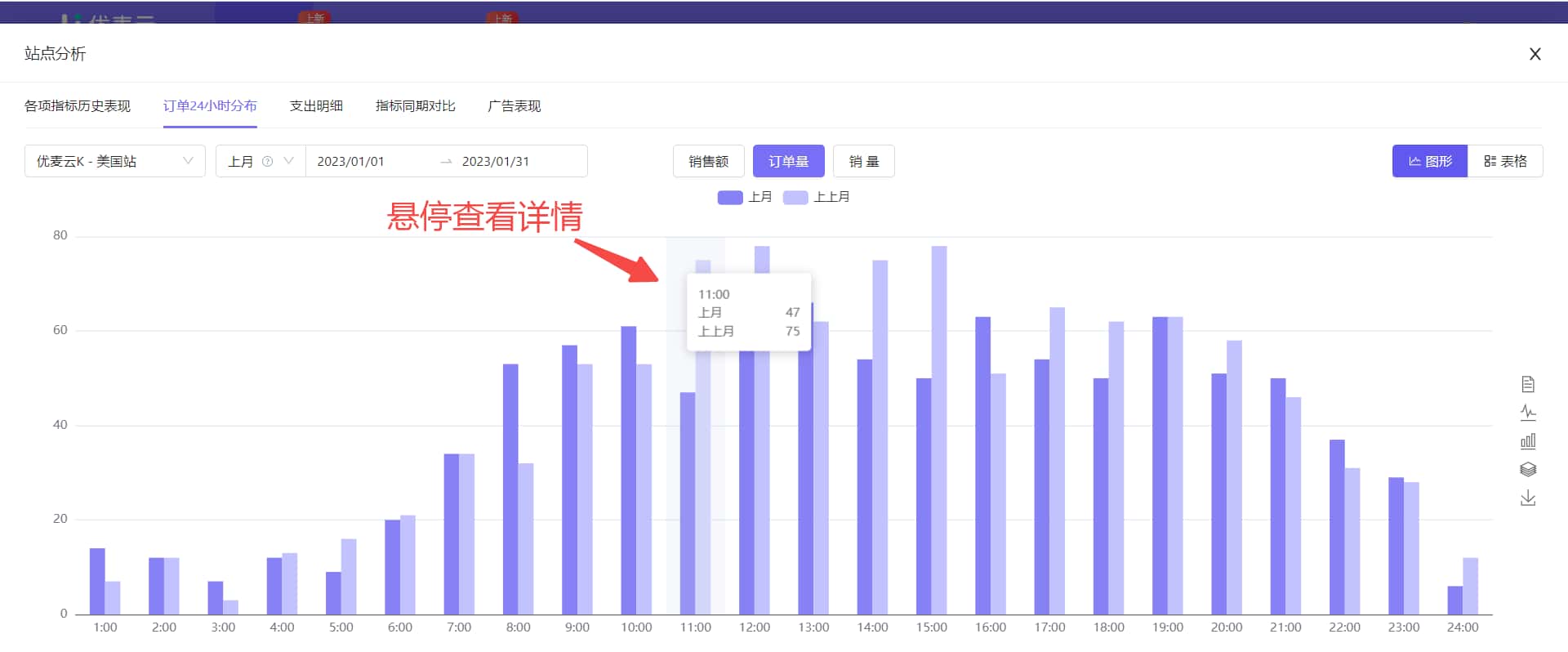
Task: Select the 订单24小时分布 tab
Action: [x=210, y=106]
